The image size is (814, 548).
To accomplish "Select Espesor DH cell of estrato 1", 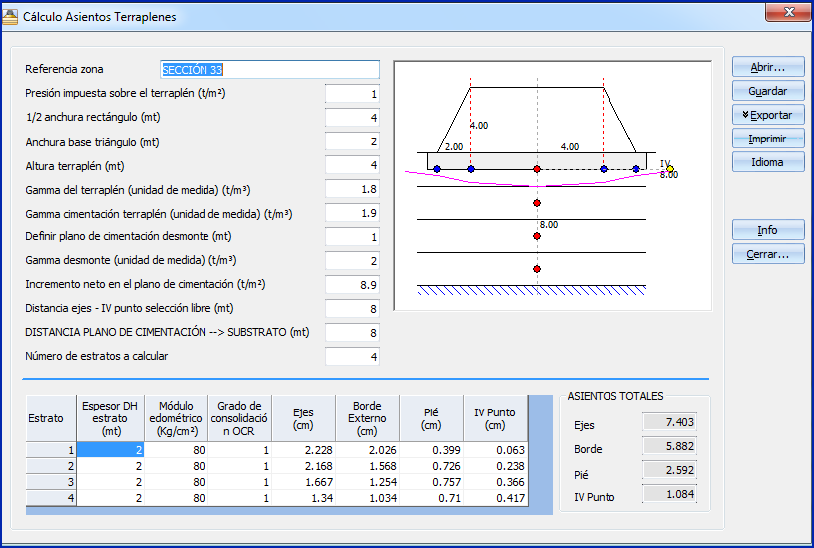I will 110,450.
